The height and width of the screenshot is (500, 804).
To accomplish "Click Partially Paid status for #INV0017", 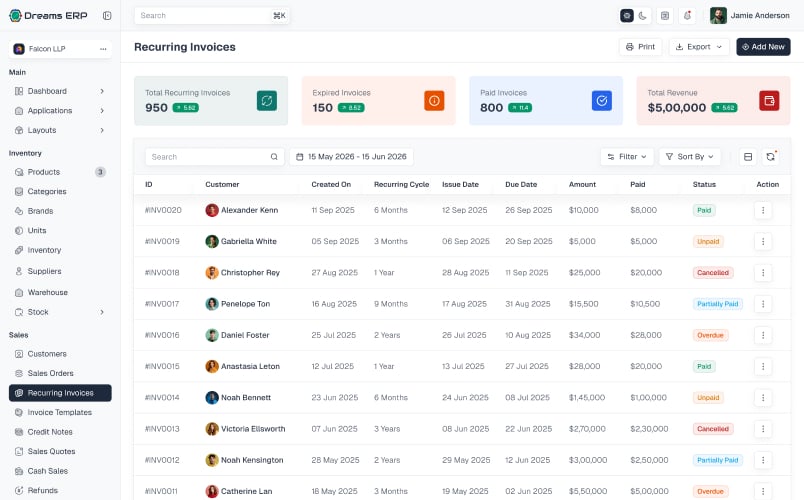I will pyautogui.click(x=717, y=304).
